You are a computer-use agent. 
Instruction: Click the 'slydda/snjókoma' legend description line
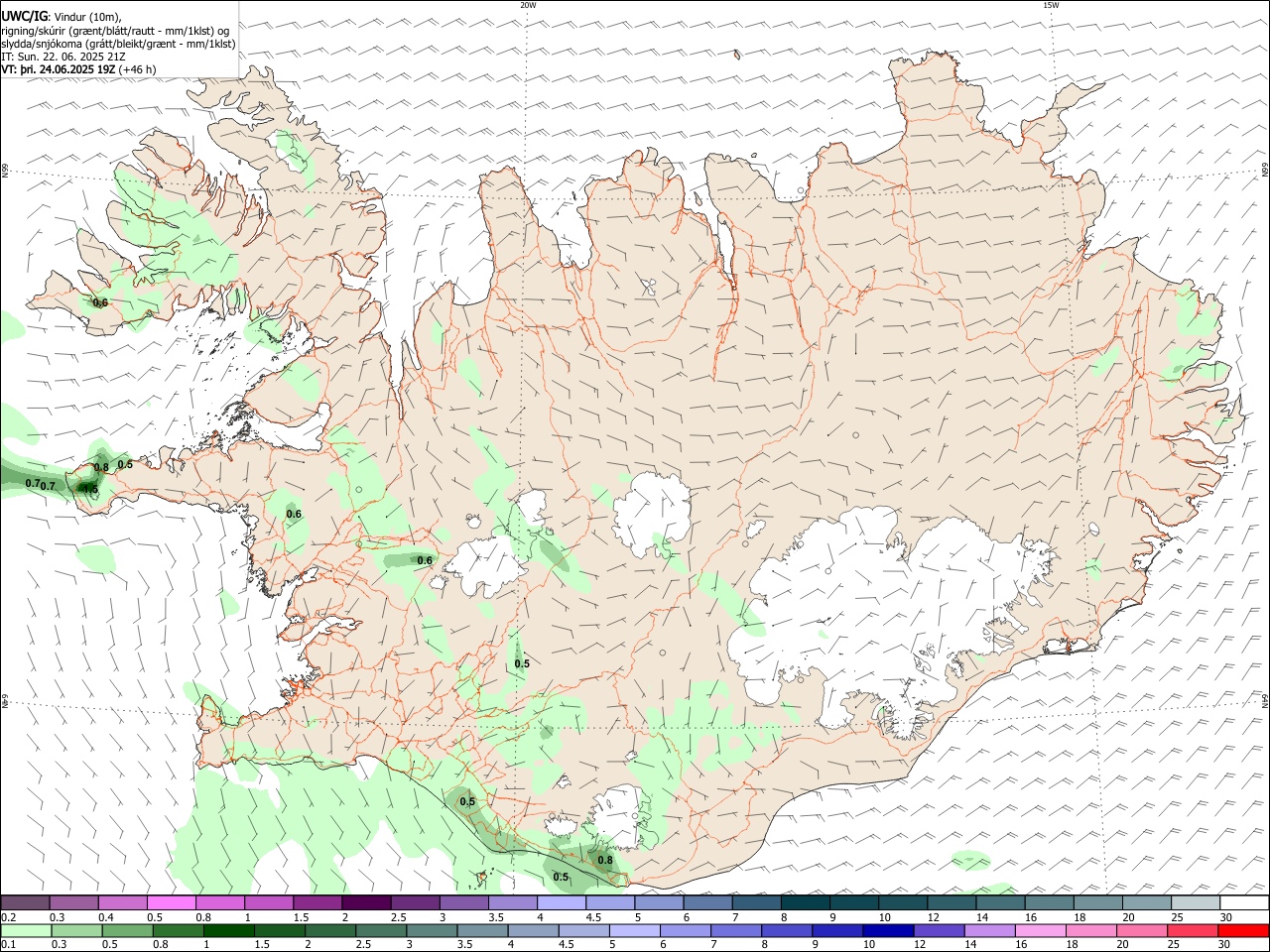[x=118, y=44]
